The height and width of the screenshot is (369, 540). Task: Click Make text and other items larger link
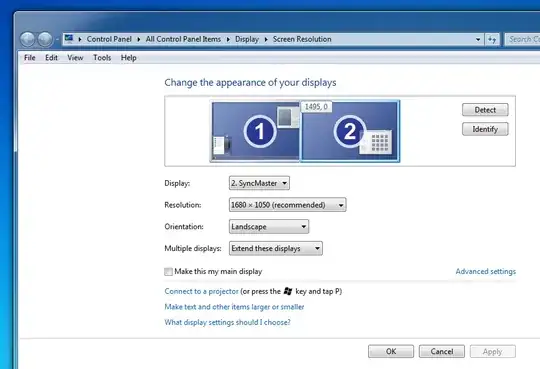[234, 307]
